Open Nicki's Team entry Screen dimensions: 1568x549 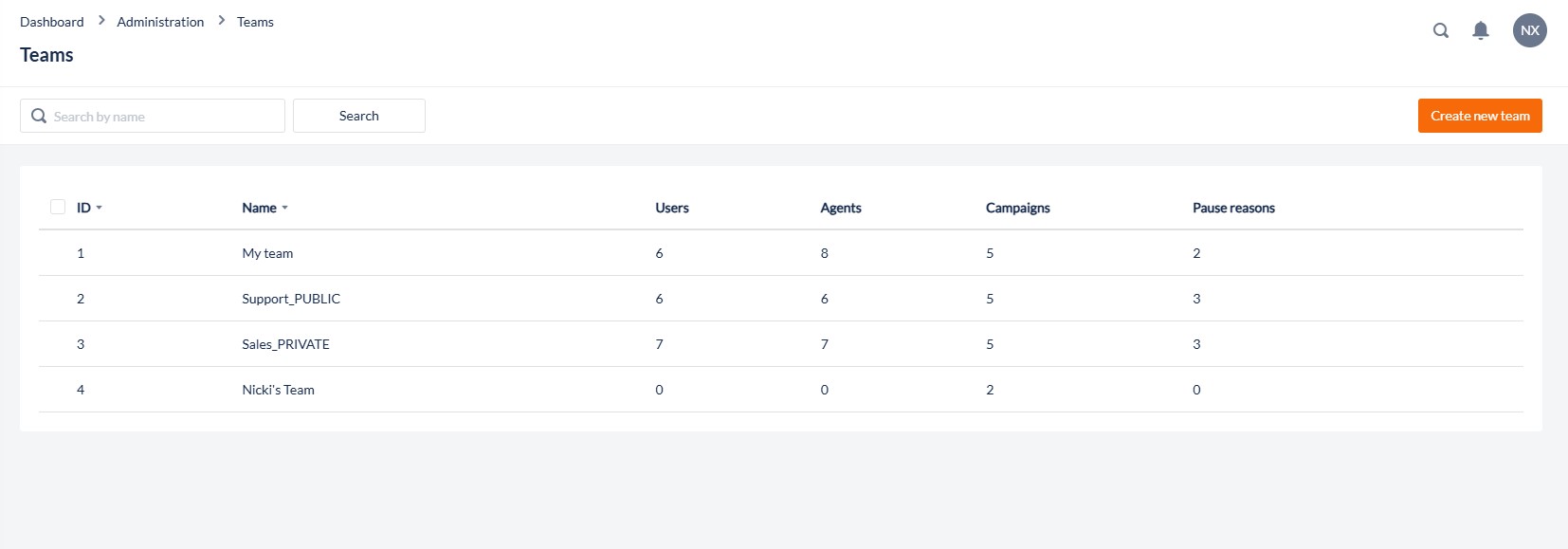click(278, 390)
